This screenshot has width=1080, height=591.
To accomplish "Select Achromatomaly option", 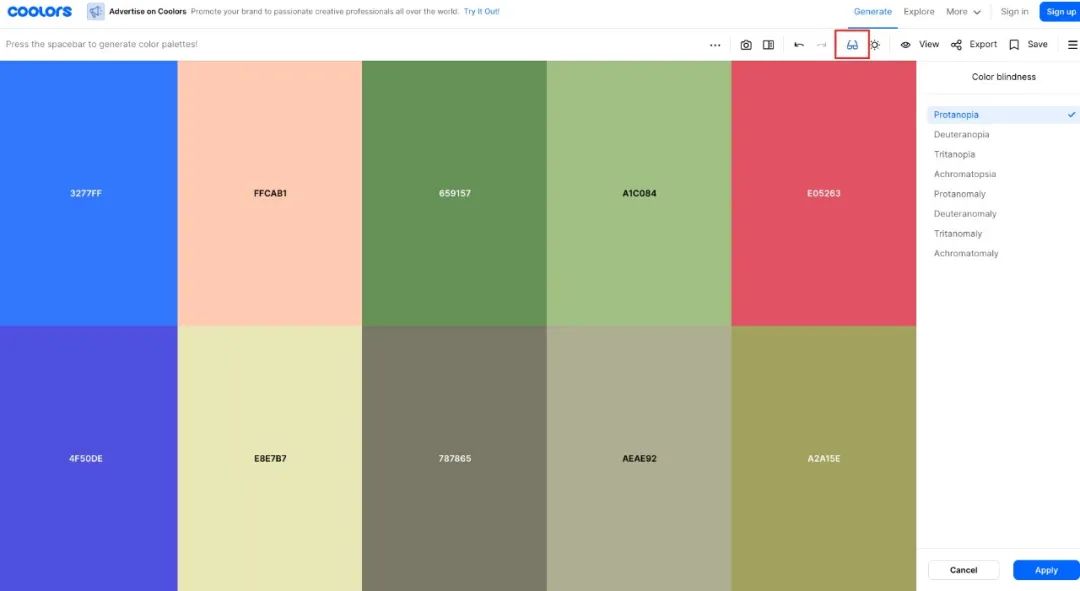I will click(x=1003, y=253).
